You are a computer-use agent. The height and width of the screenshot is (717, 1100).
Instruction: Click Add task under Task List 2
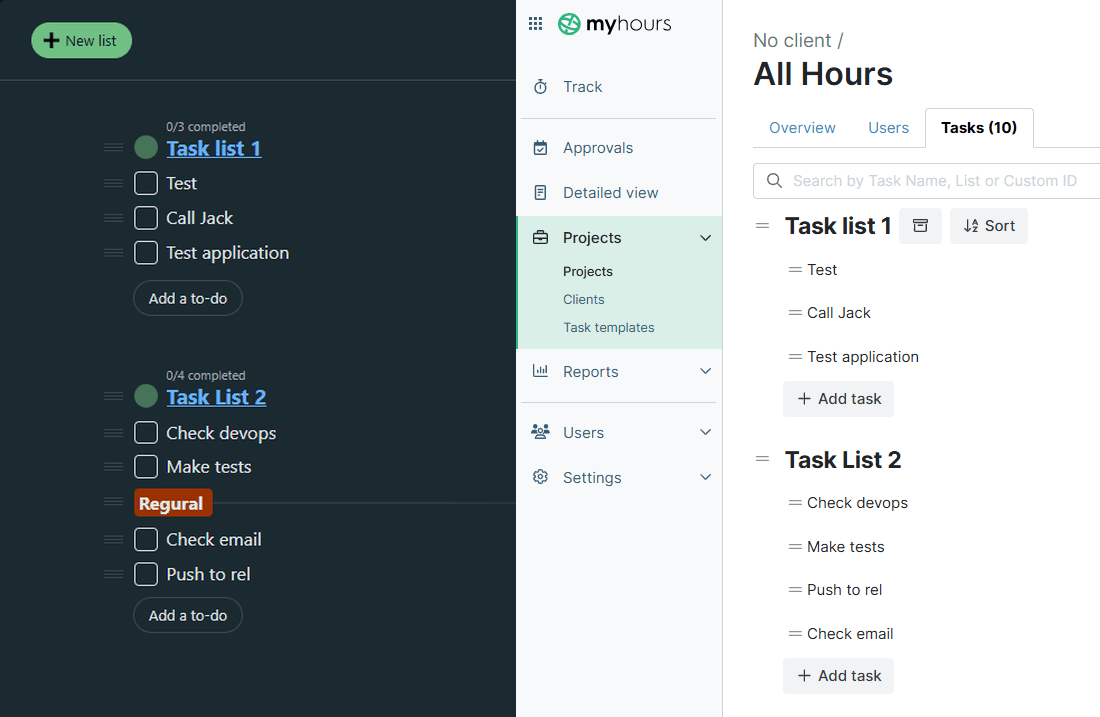pos(838,676)
